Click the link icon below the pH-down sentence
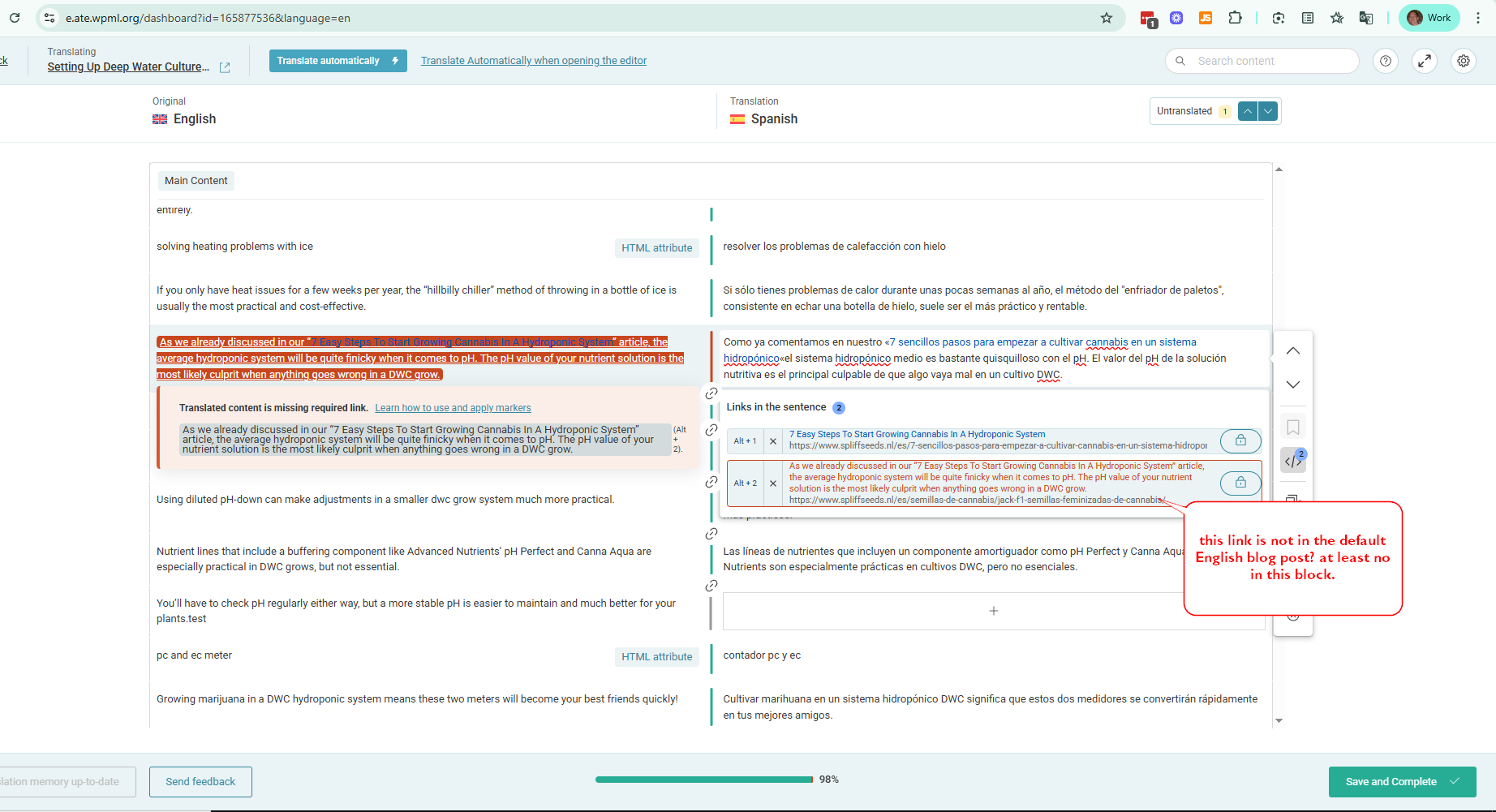The height and width of the screenshot is (812, 1496). tap(711, 534)
